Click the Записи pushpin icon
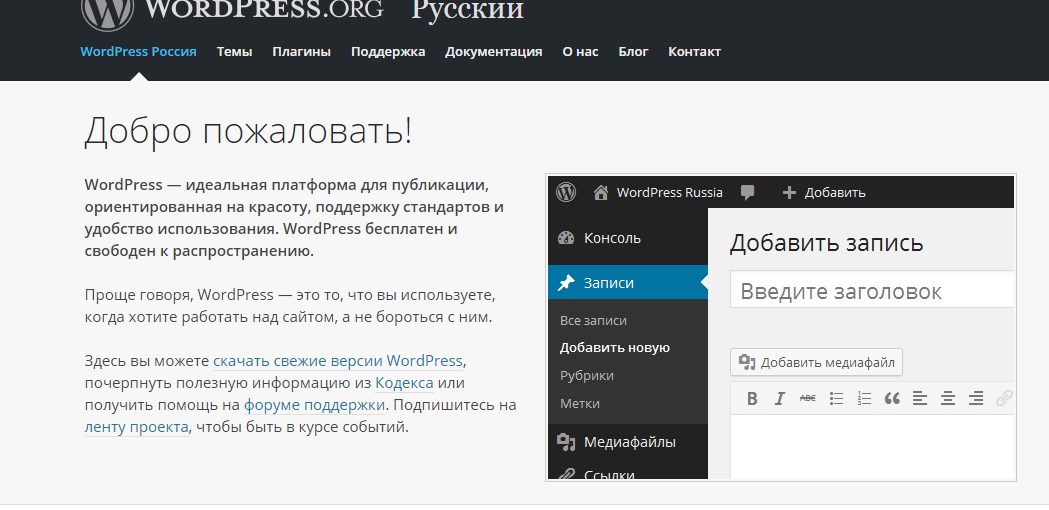The image size is (1049, 510). [x=566, y=283]
